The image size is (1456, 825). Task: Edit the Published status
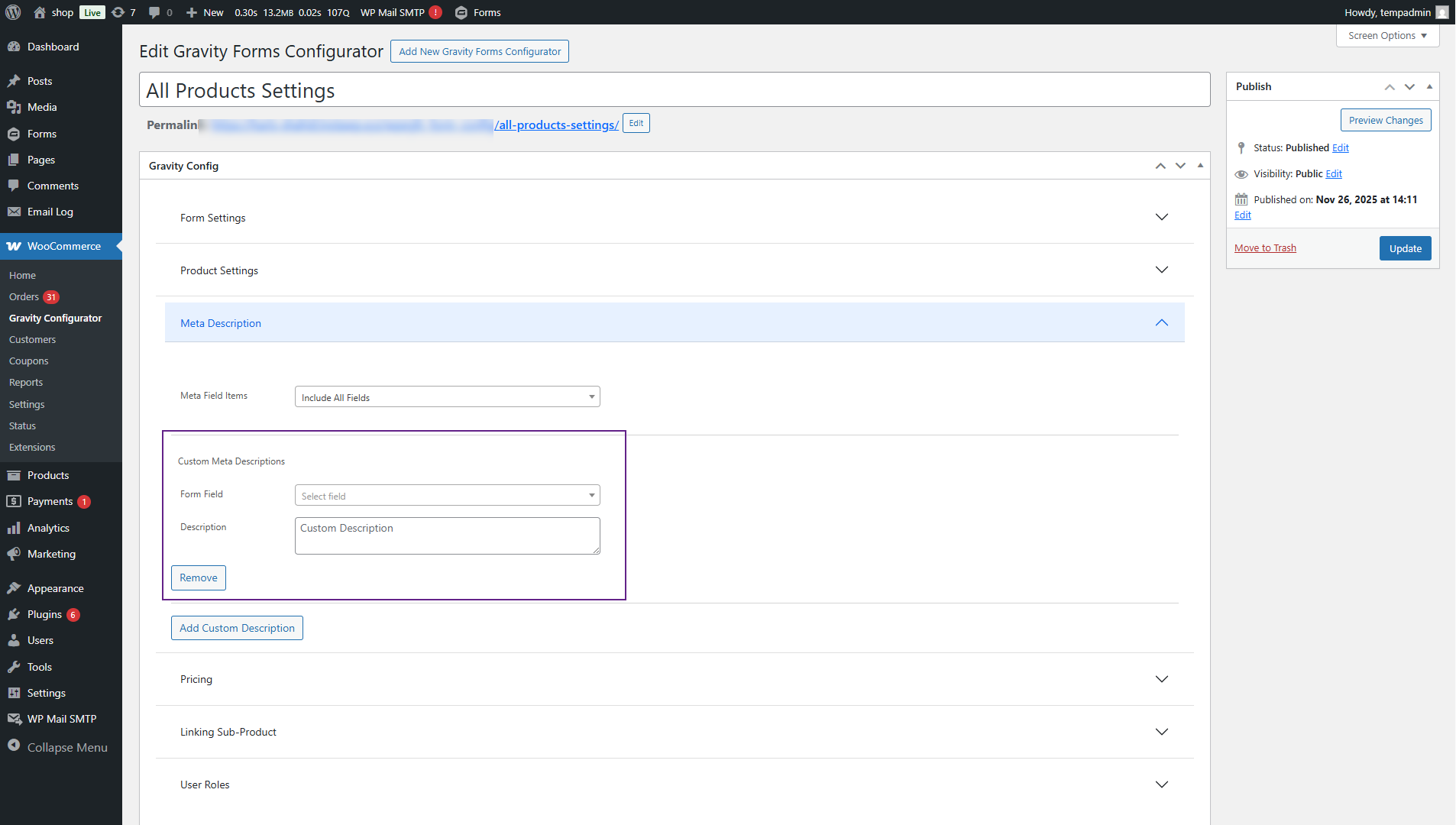1341,148
